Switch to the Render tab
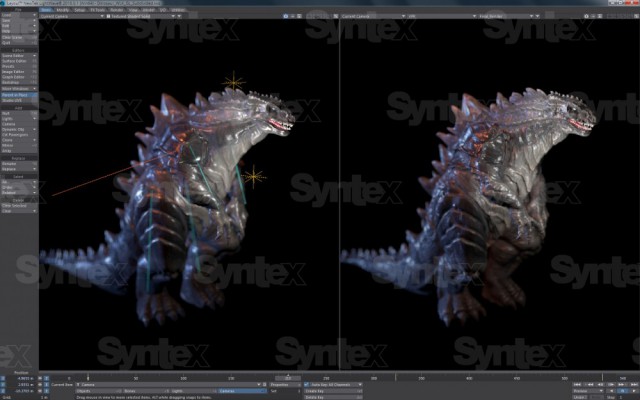Screen dimensions: 640x400 coord(117,10)
